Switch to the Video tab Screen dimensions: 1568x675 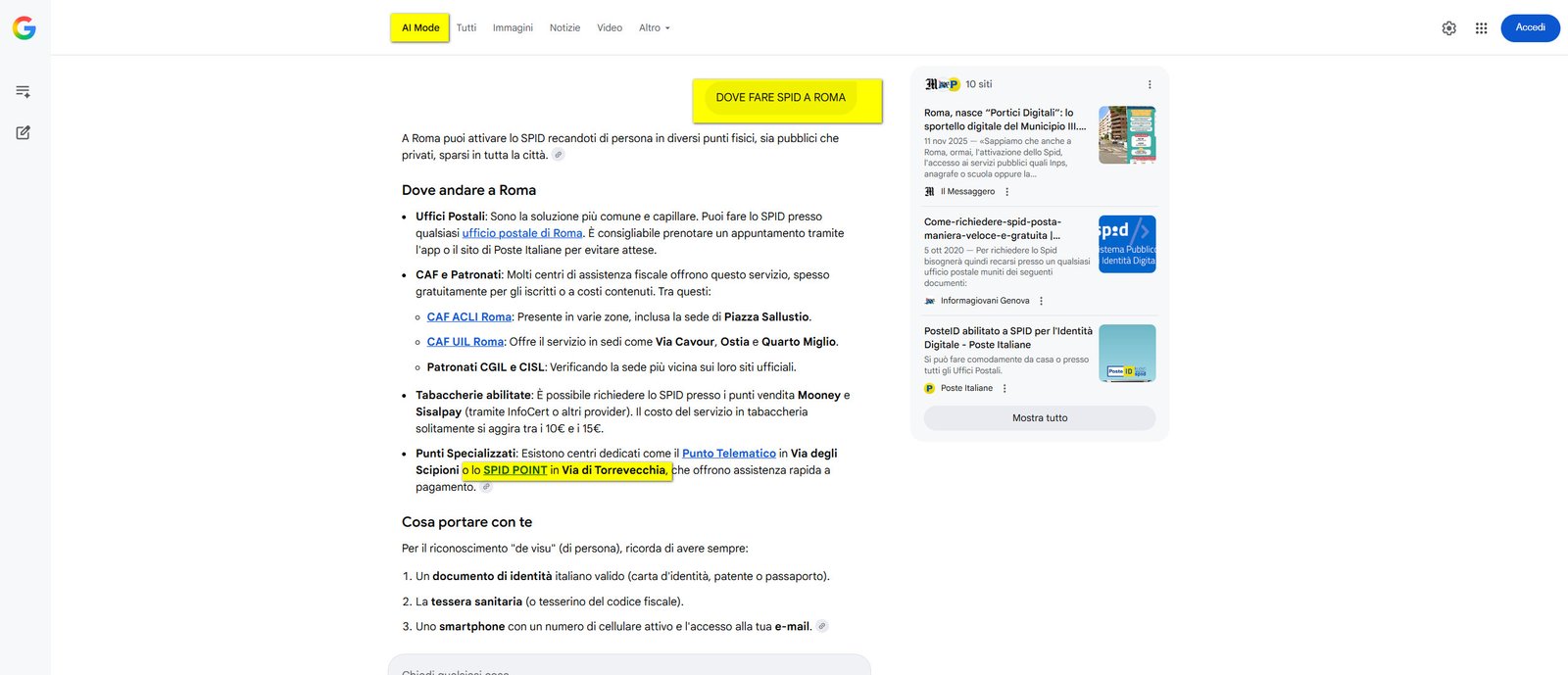(610, 27)
